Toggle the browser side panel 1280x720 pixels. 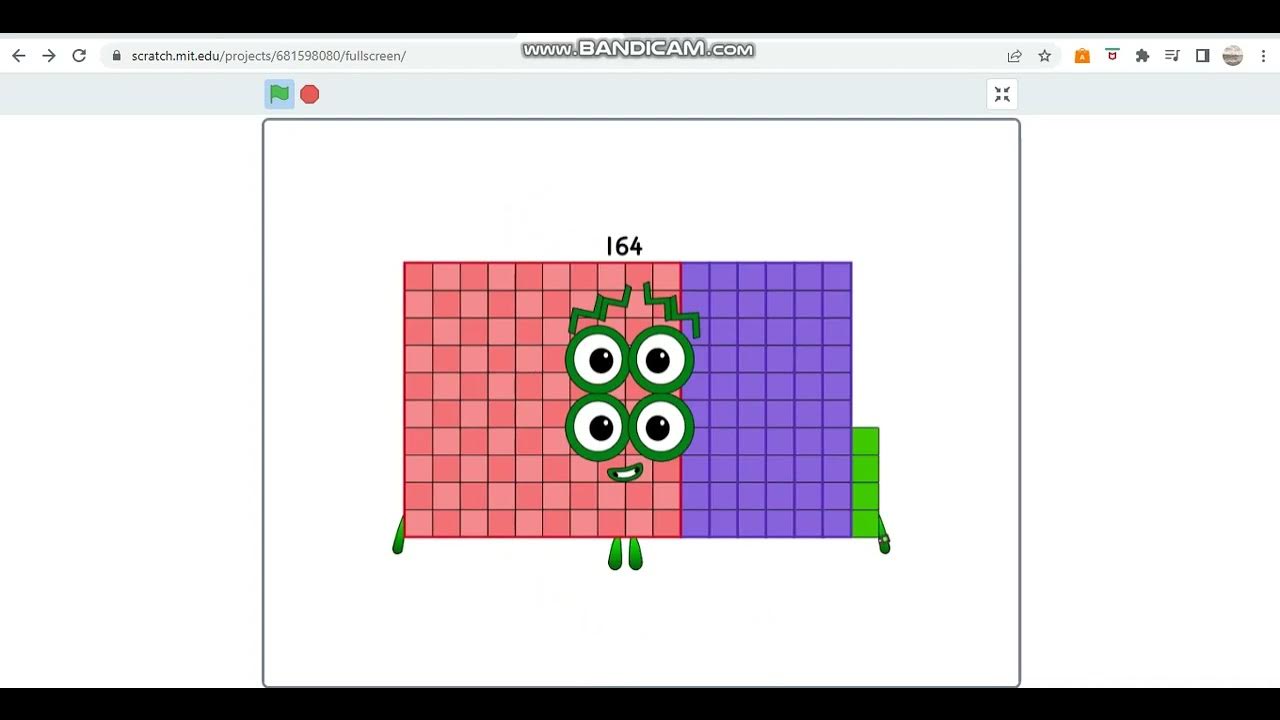1202,56
